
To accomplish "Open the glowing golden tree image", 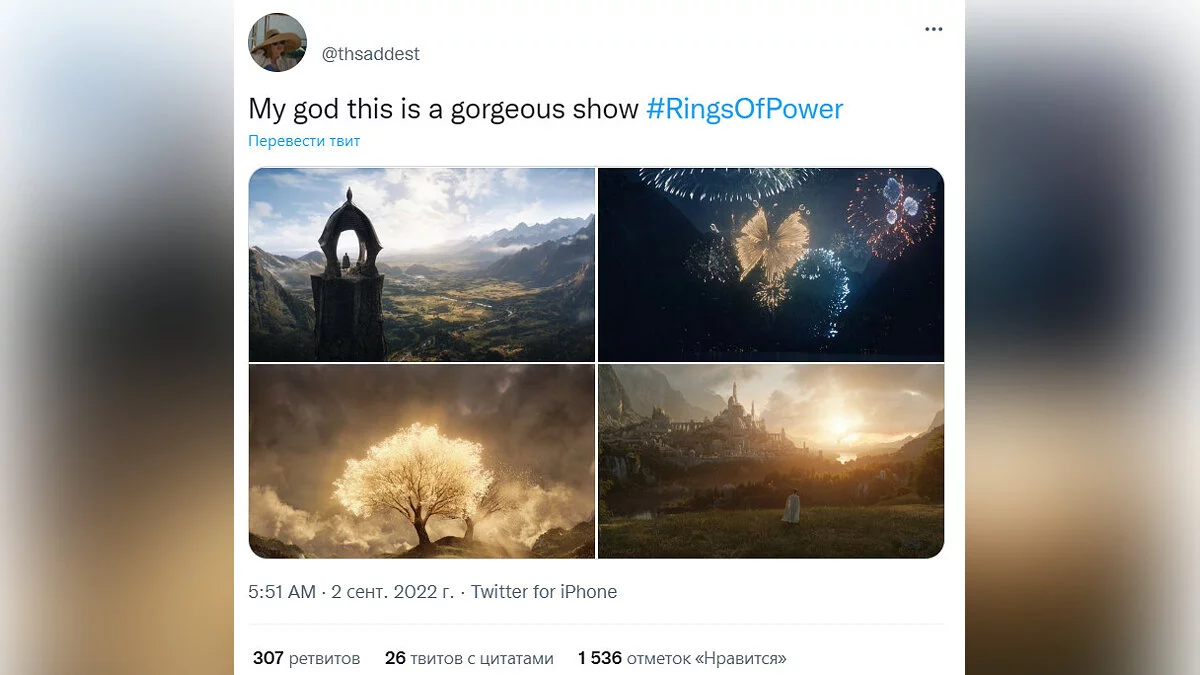I will click(x=421, y=461).
